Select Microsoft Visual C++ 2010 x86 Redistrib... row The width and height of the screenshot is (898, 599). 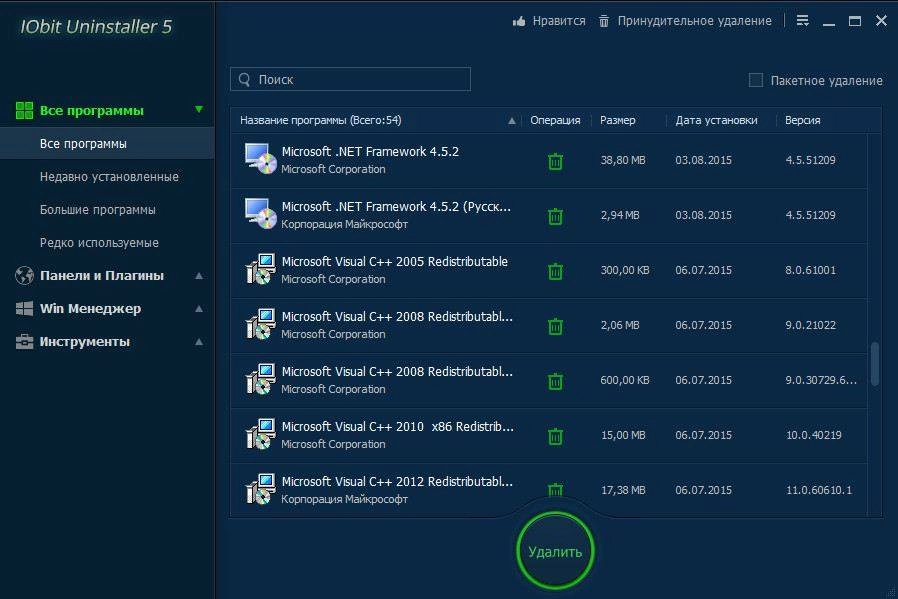[x=549, y=435]
